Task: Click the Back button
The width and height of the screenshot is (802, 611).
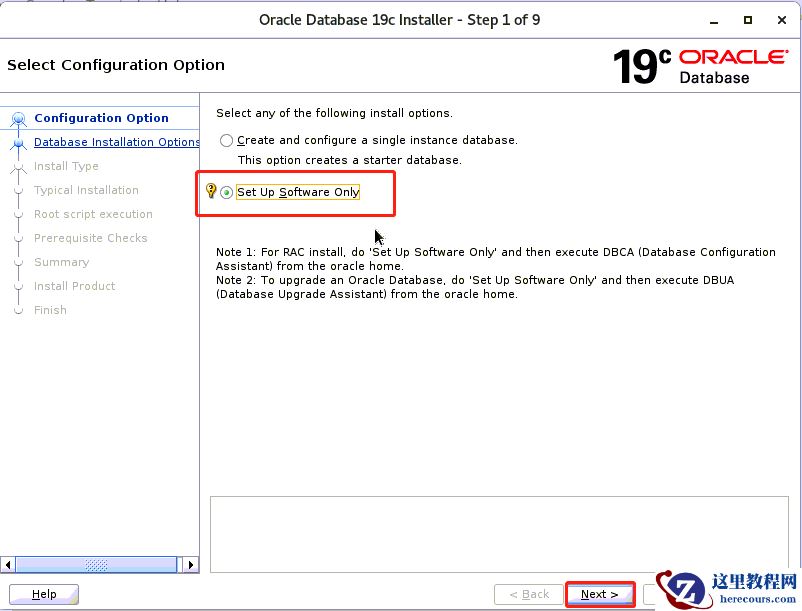Action: coord(529,594)
